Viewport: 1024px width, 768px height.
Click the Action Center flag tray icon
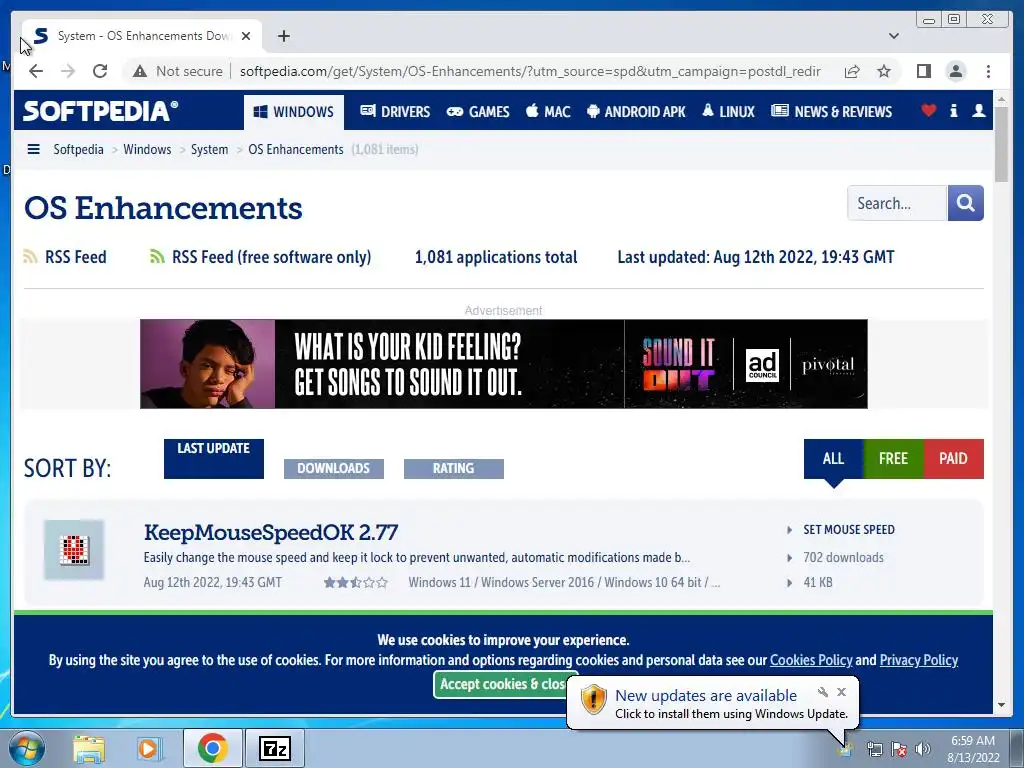click(899, 749)
